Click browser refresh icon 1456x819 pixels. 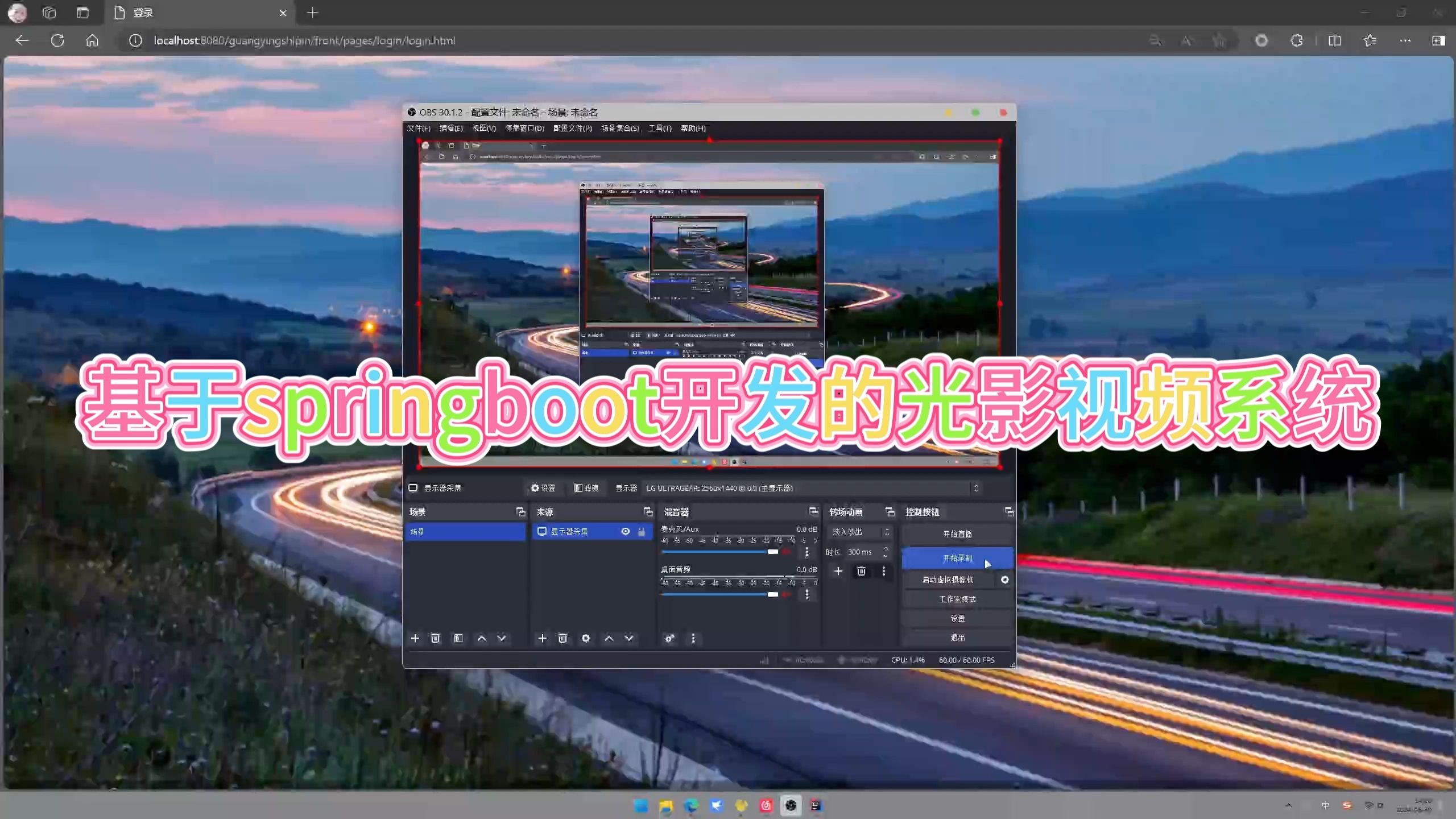pos(57,40)
